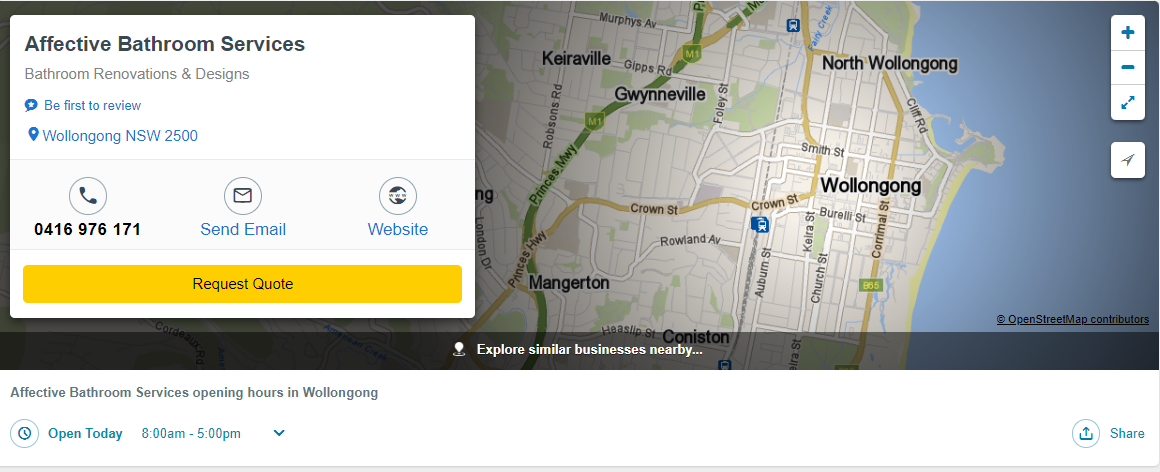Image resolution: width=1160 pixels, height=472 pixels.
Task: Click the North Wollongong map label
Action: [x=890, y=64]
